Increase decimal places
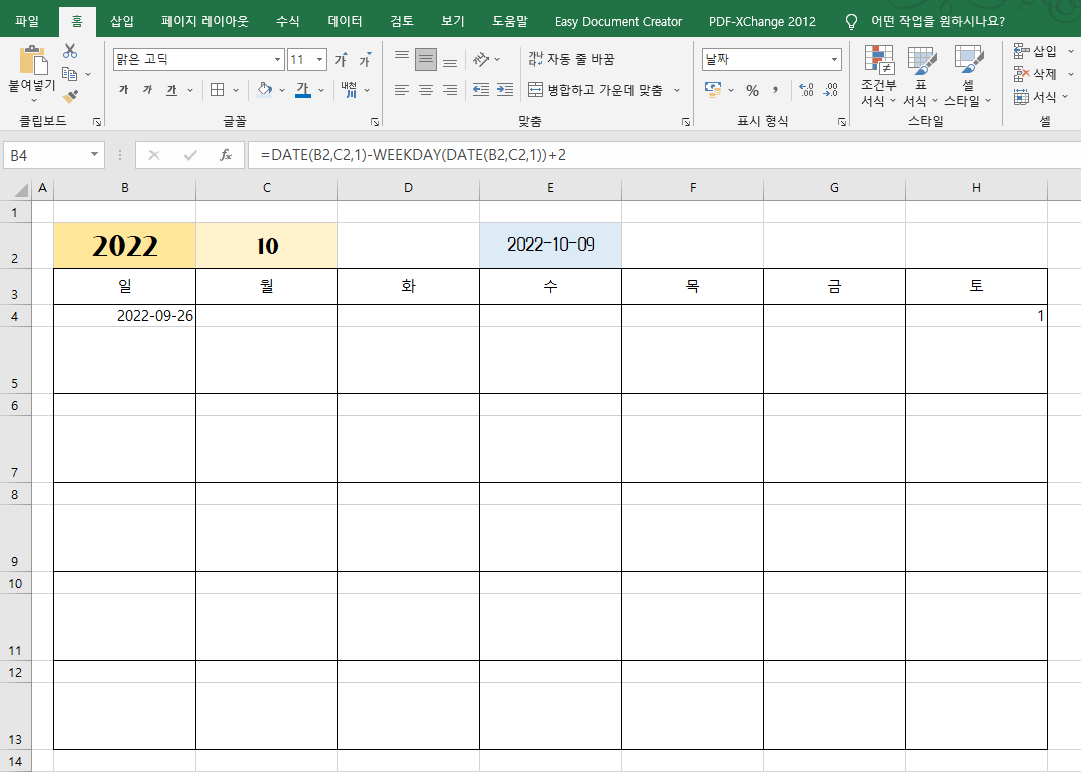 point(806,90)
